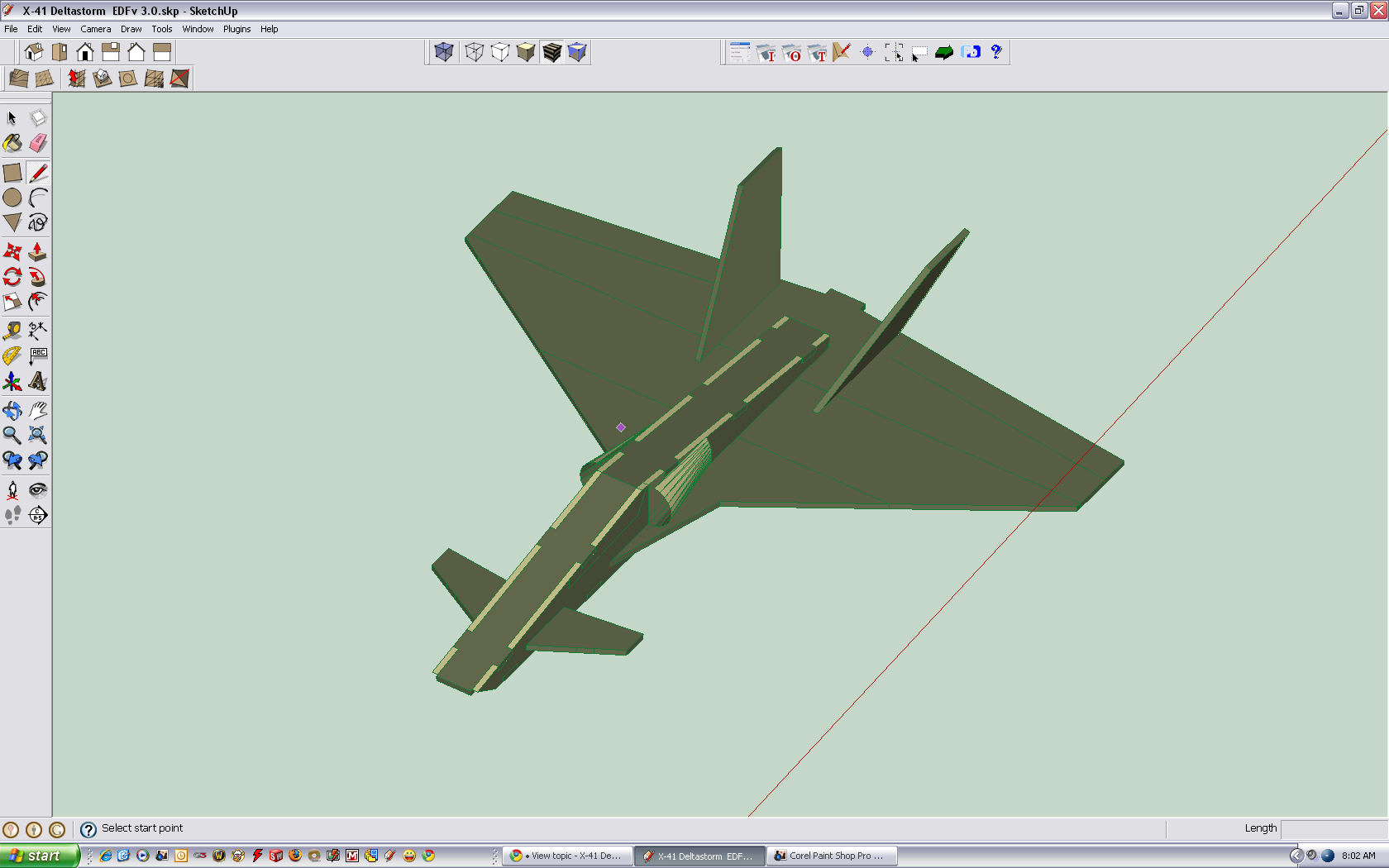1389x868 pixels.
Task: Select the Orbit camera tool
Action: (12, 411)
